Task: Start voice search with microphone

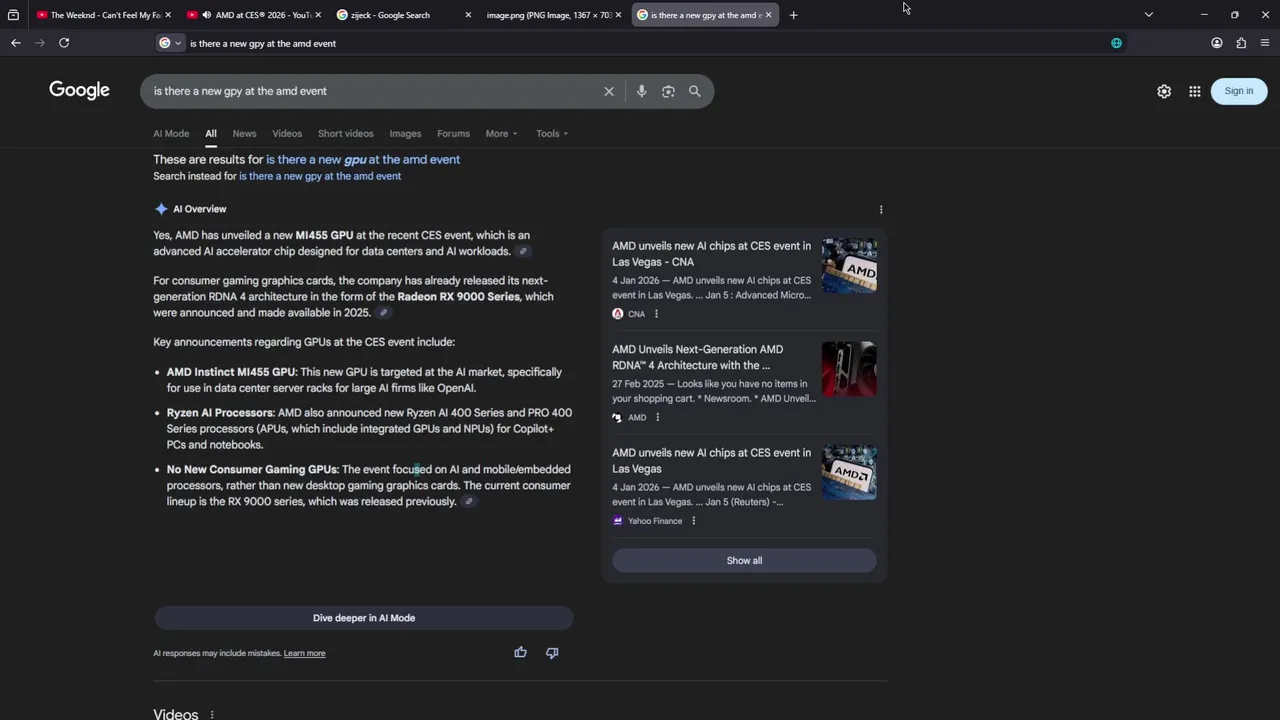Action: (x=642, y=91)
